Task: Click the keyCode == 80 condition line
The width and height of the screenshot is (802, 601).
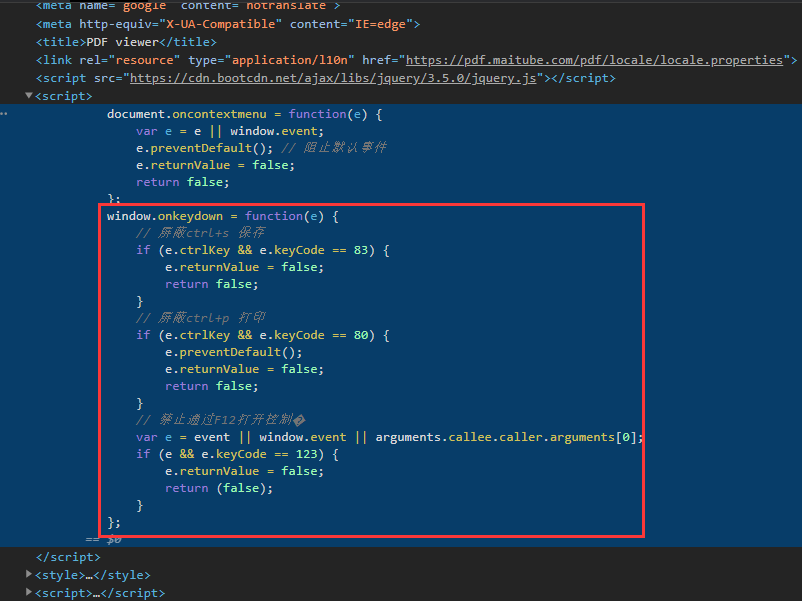Action: pos(262,335)
